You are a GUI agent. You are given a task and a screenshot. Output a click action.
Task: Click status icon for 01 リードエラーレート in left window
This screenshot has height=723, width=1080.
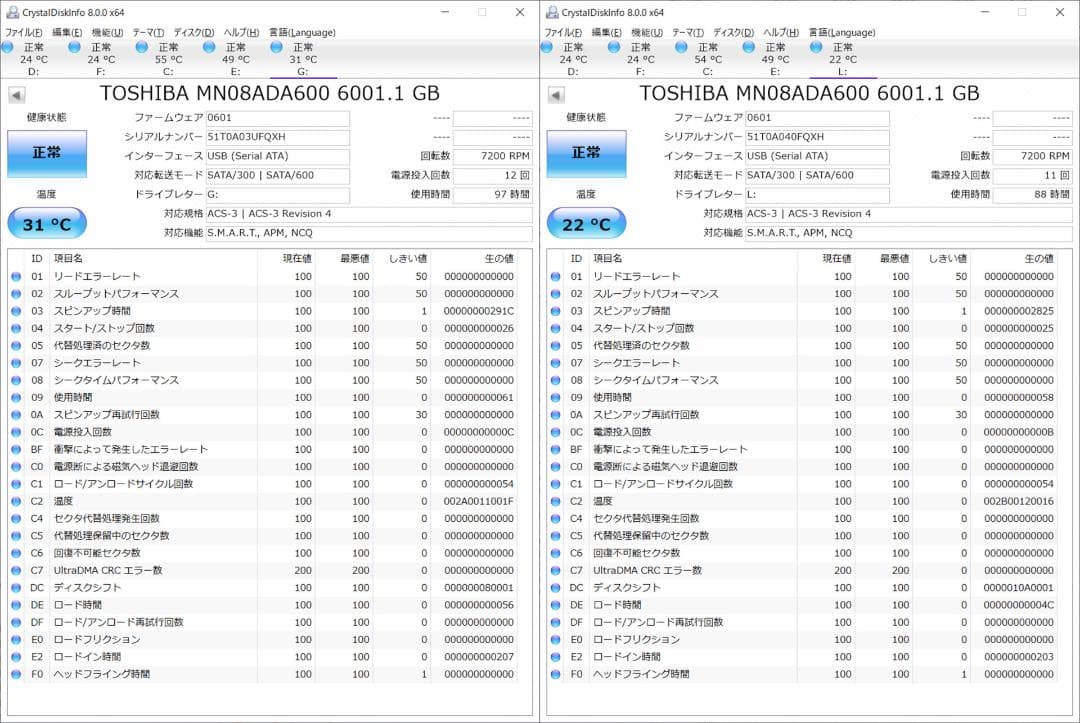coord(16,277)
